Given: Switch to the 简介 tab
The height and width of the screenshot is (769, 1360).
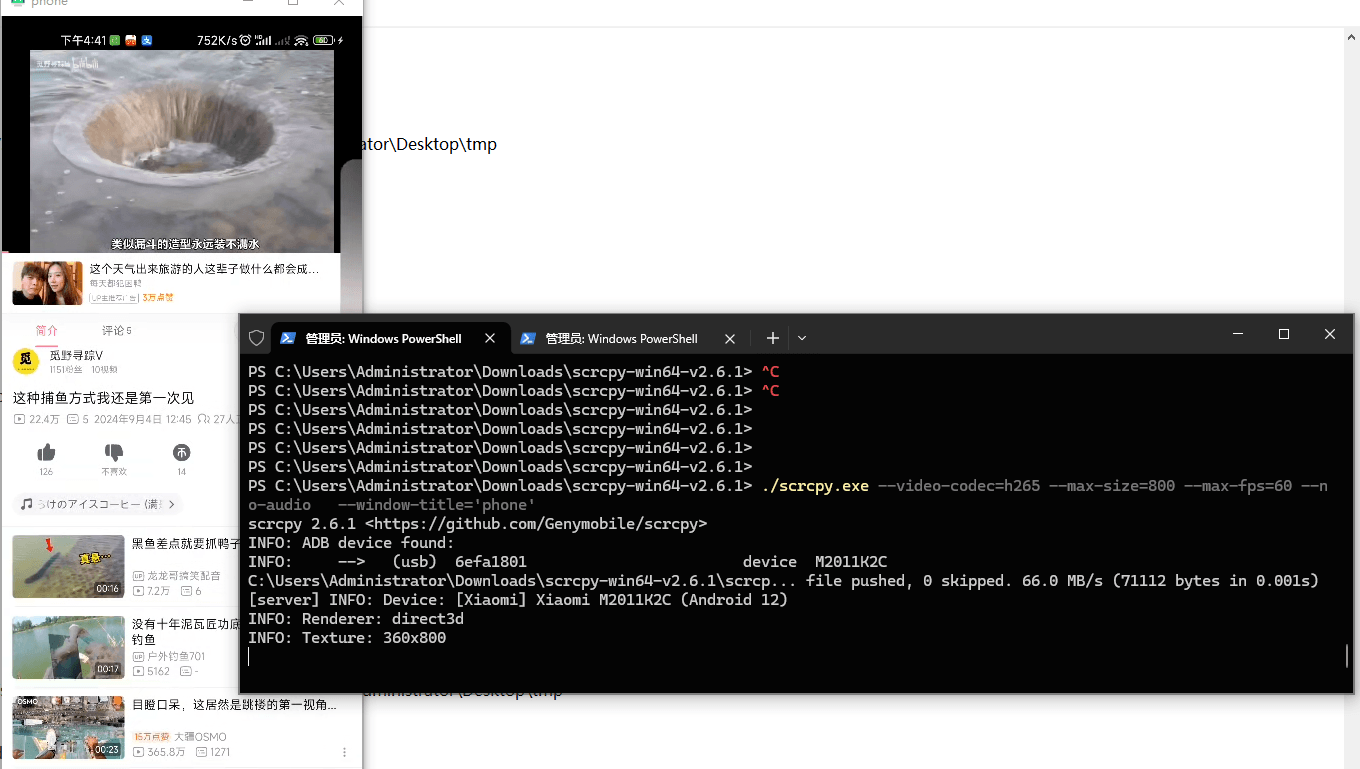Looking at the screenshot, I should pyautogui.click(x=47, y=330).
